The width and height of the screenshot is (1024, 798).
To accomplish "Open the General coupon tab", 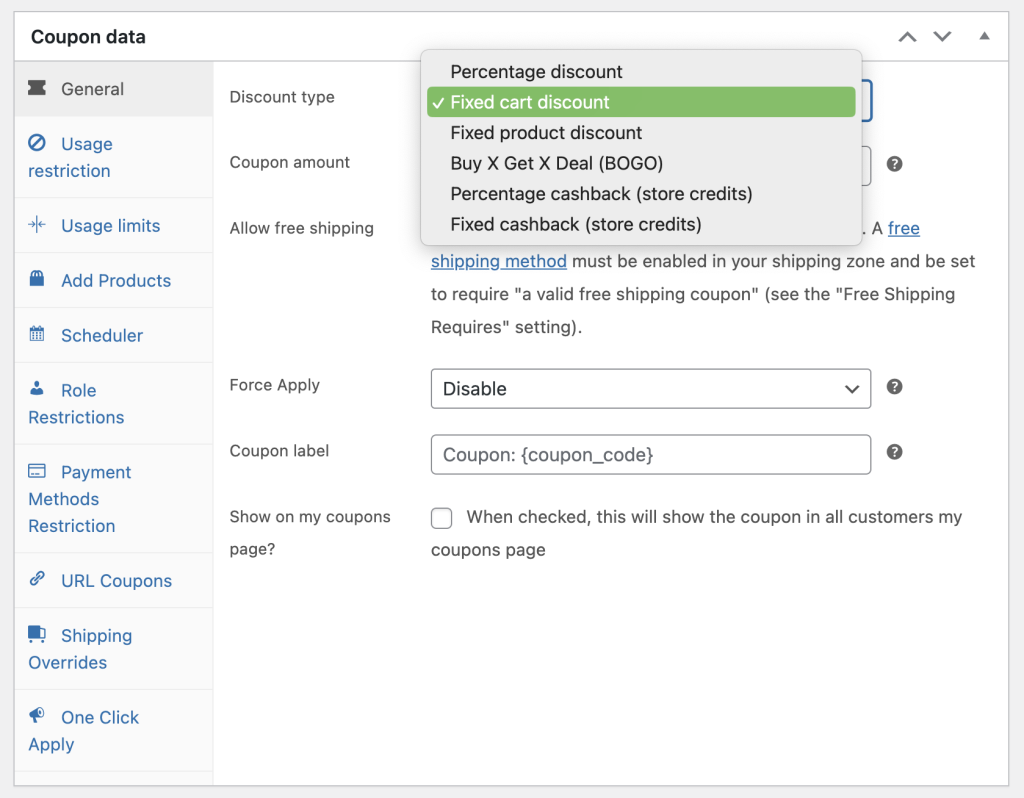I will point(114,89).
